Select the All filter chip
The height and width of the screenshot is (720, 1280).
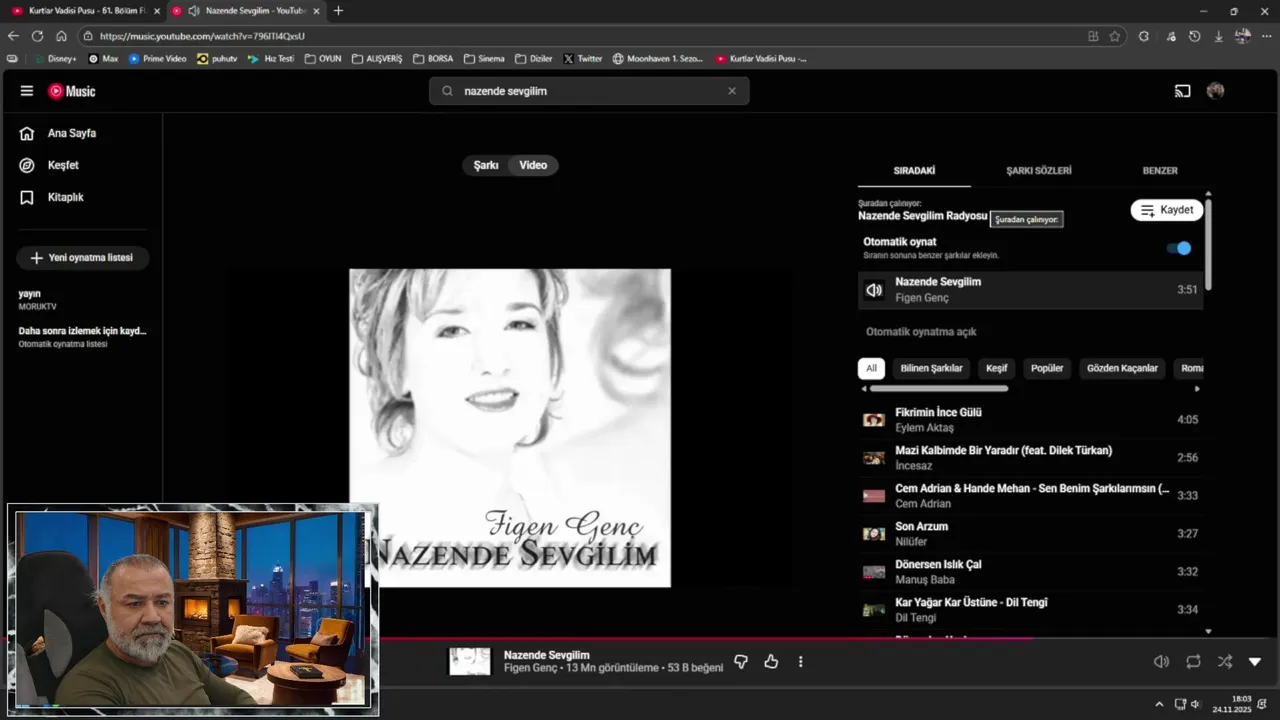[871, 368]
